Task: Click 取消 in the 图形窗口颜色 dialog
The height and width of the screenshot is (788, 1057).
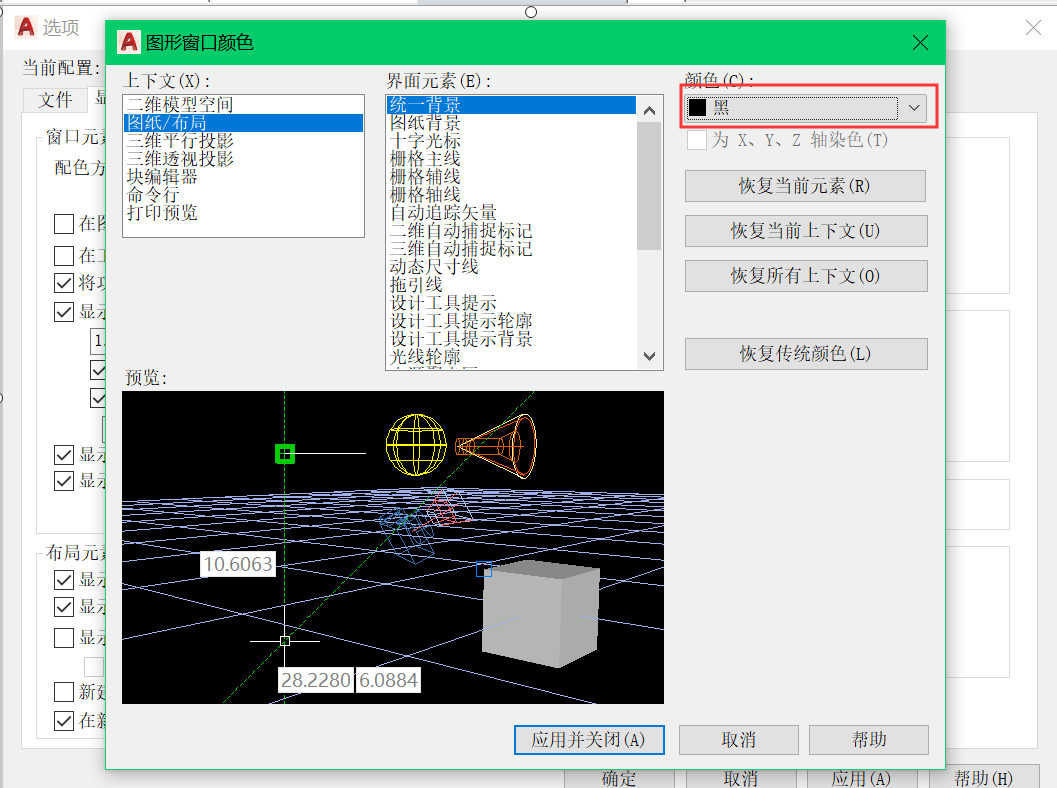Action: 738,740
